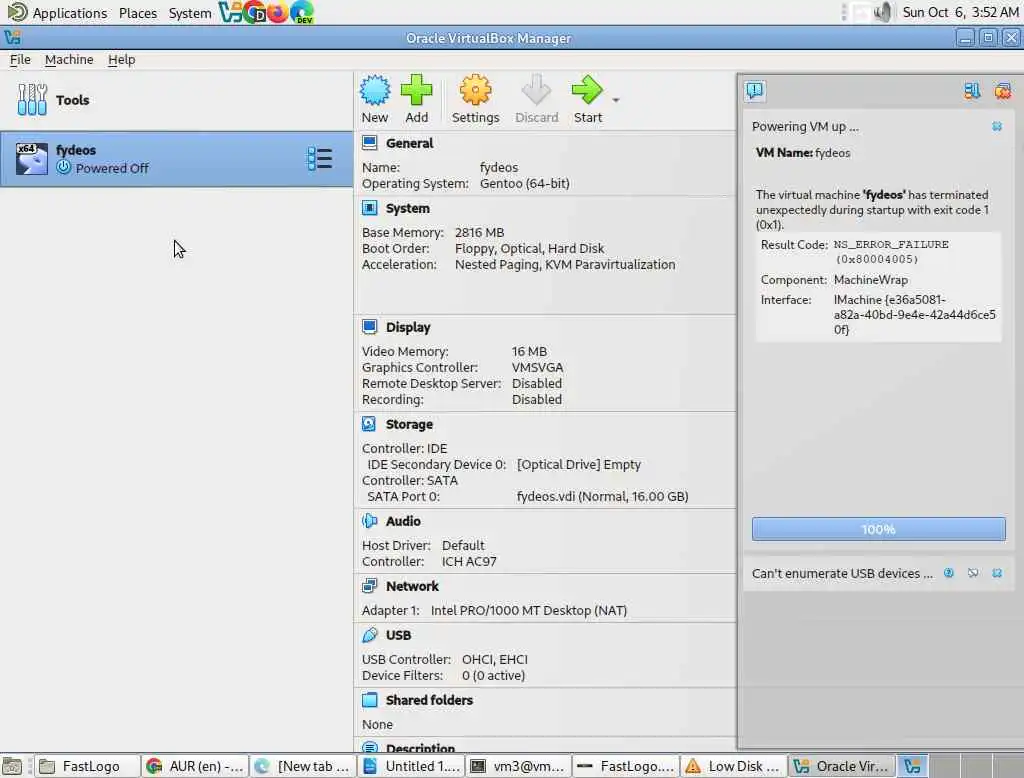The width and height of the screenshot is (1024, 778).
Task: Open help for USB devices notification
Action: 949,573
